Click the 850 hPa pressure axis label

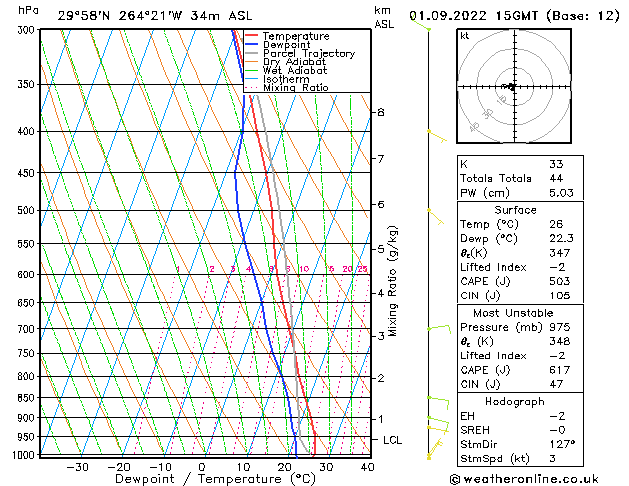(26, 398)
